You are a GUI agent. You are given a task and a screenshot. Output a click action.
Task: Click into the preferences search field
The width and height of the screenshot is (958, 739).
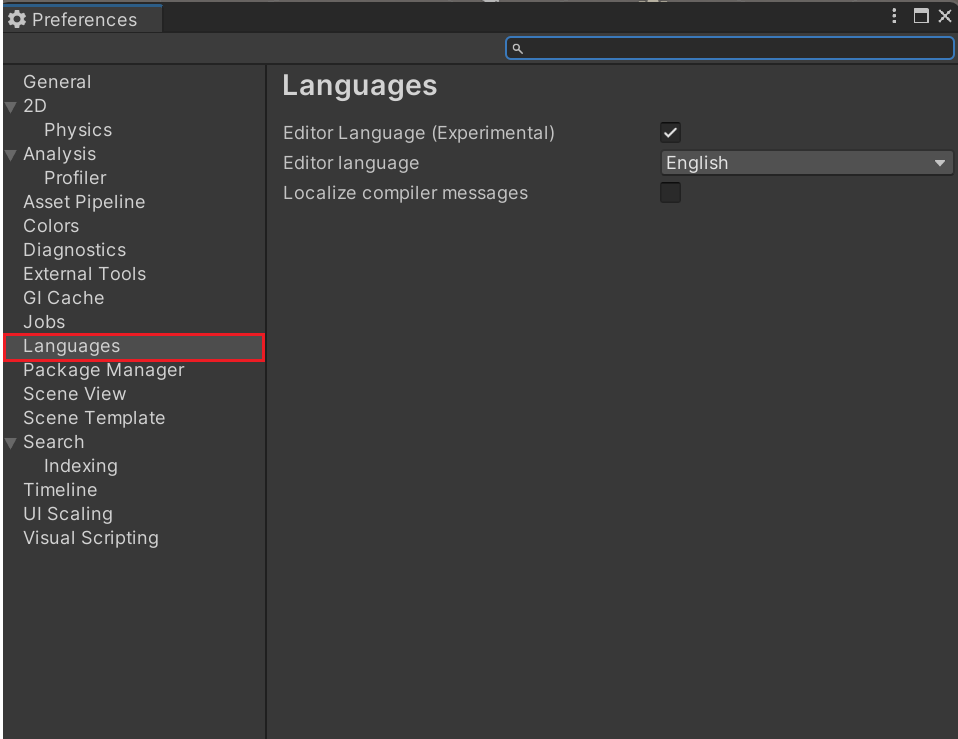coord(735,48)
